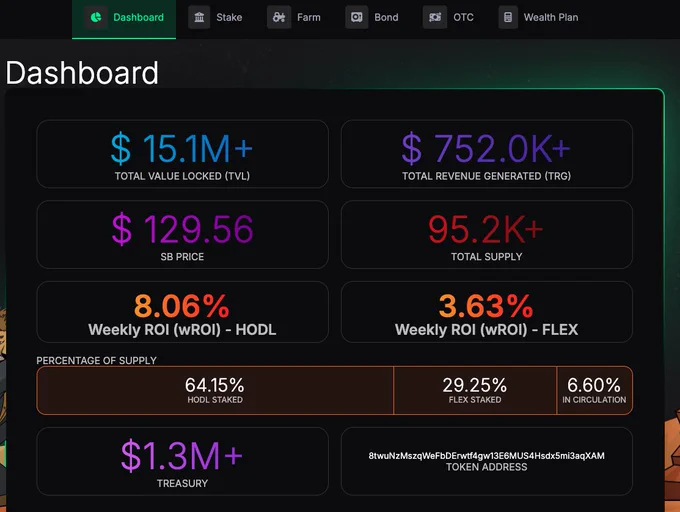Select the 29.25% FLEX STAKED segment

point(475,390)
